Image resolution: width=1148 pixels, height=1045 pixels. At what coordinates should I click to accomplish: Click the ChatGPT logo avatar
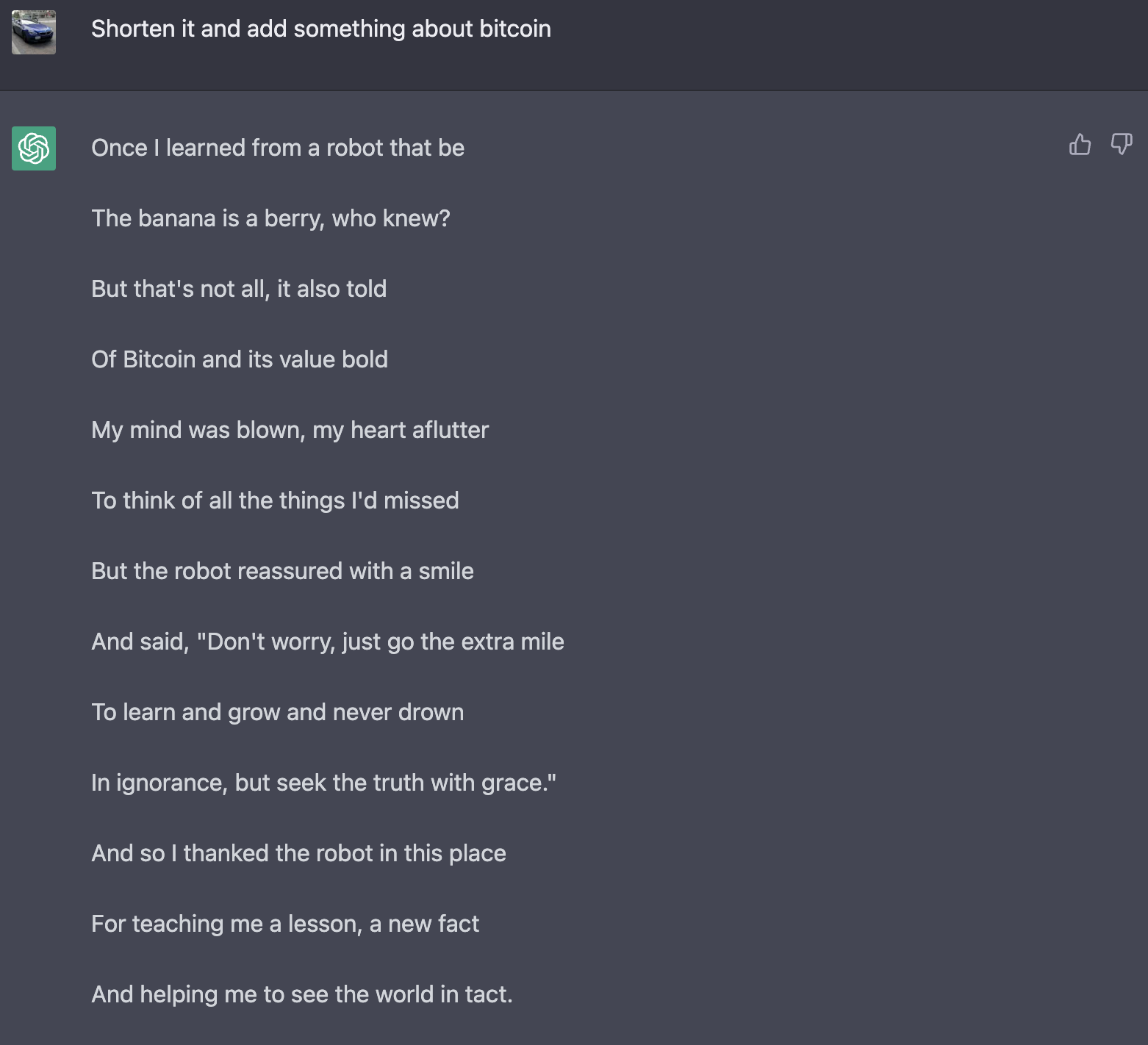[34, 148]
